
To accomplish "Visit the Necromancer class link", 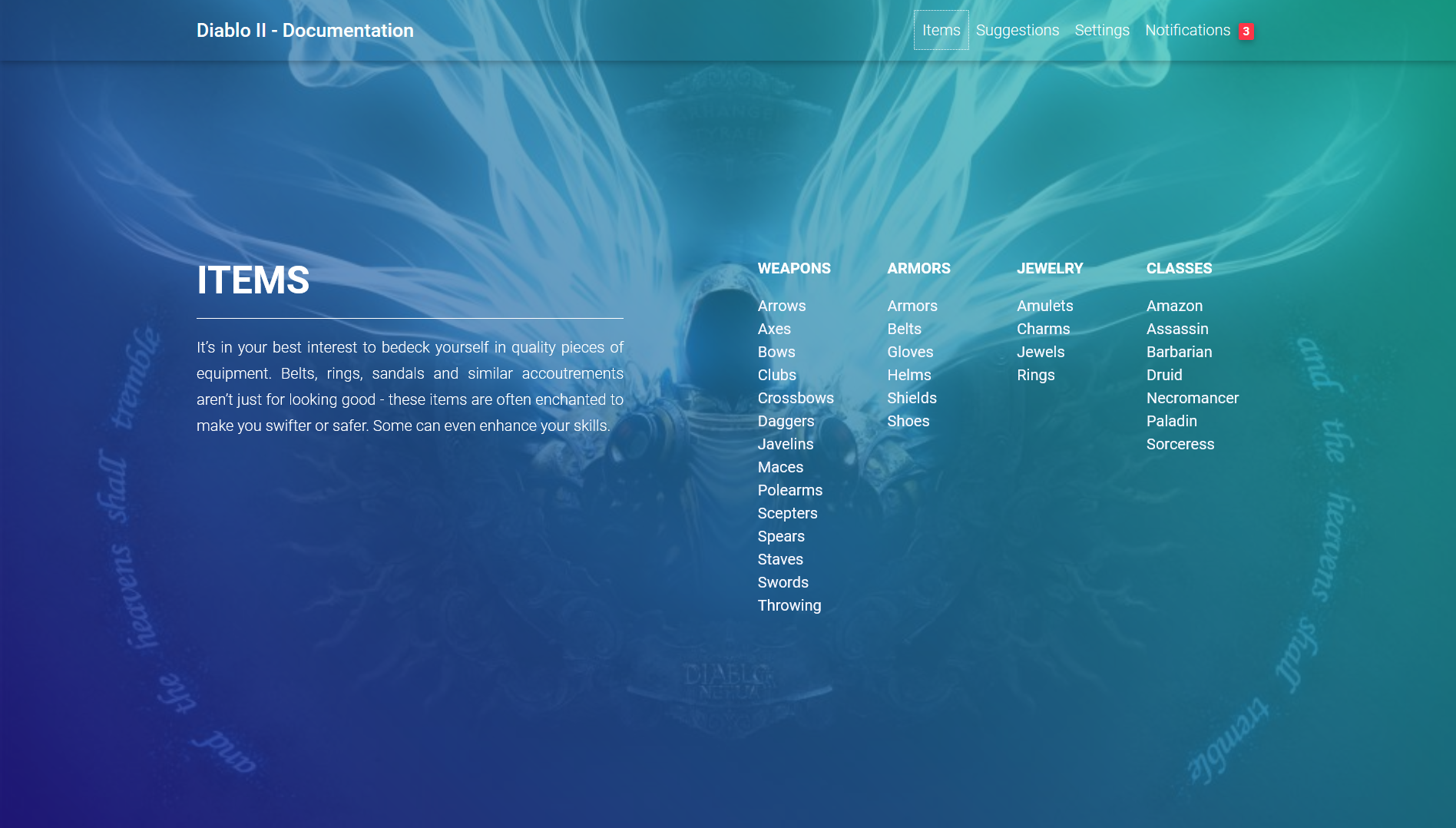I will coord(1193,398).
